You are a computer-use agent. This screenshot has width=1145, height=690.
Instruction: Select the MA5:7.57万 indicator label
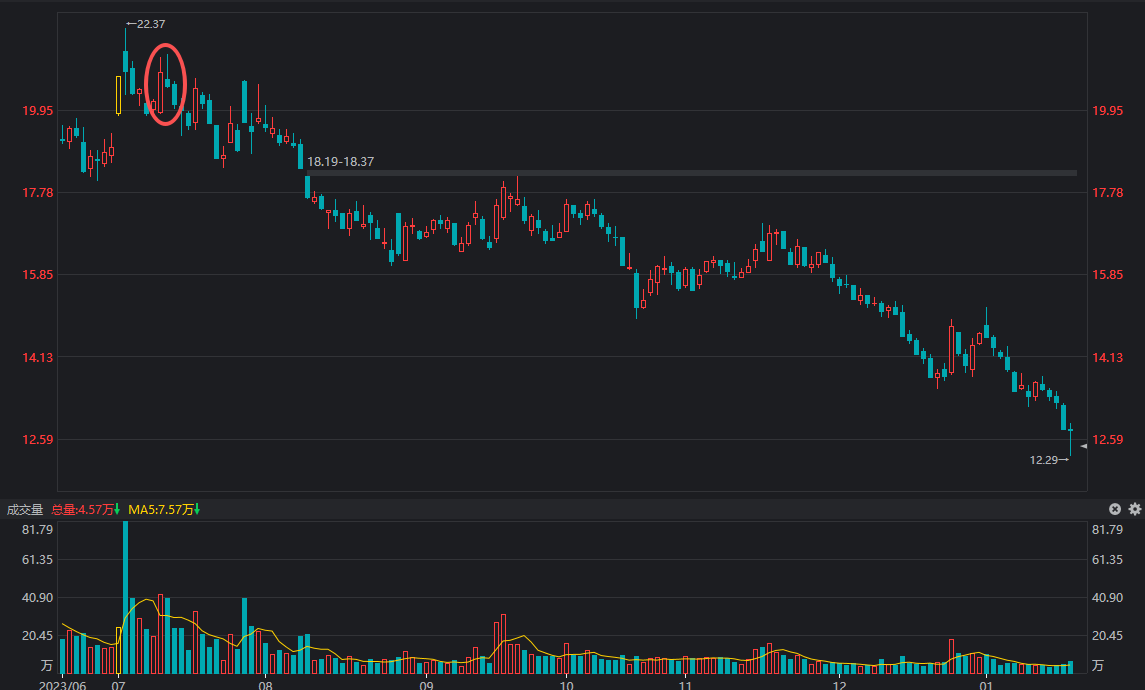pyautogui.click(x=160, y=510)
